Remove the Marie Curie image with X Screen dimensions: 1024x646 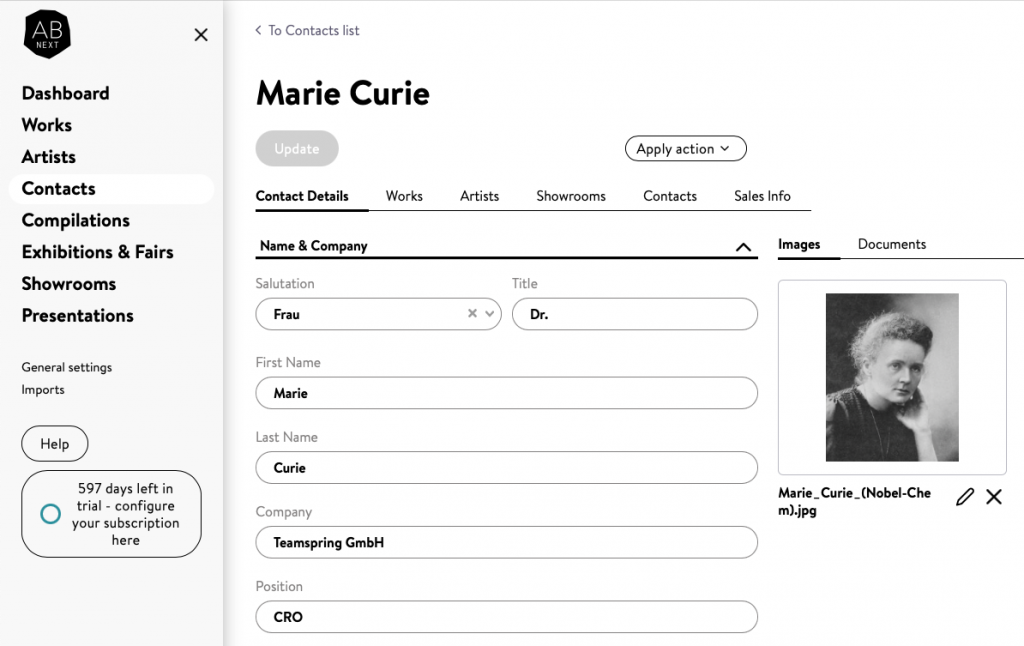(x=994, y=497)
